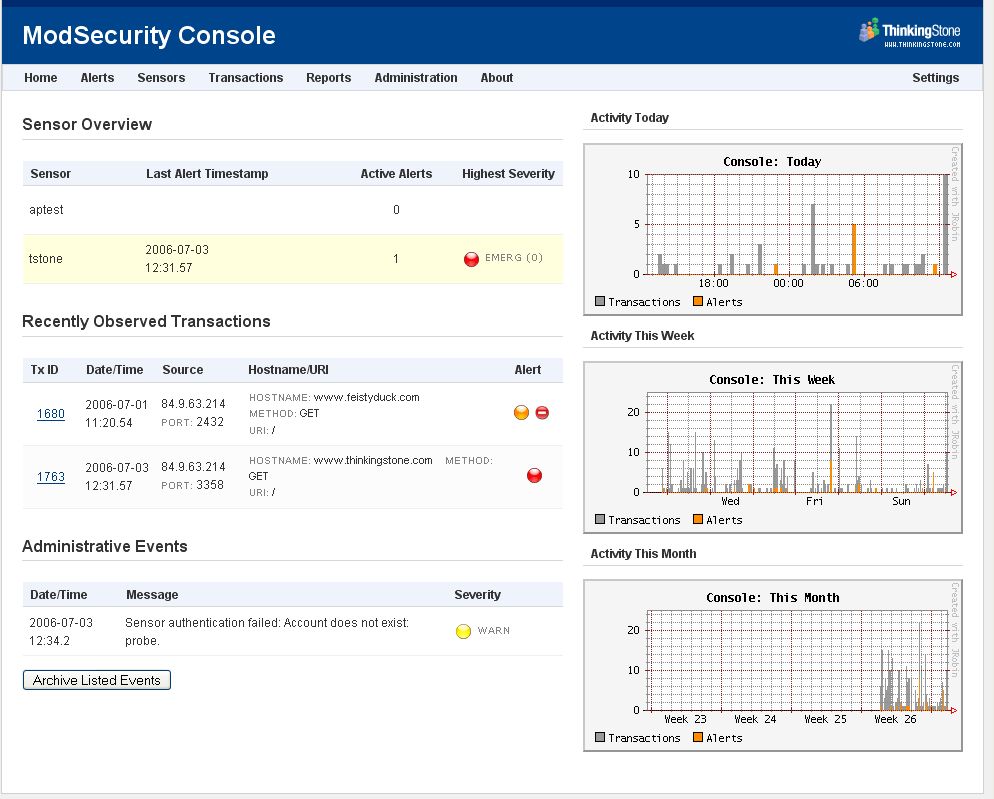Screen dimensions: 994x799
Task: Click the Recently Observed Transactions heading
Action: pyautogui.click(x=146, y=322)
